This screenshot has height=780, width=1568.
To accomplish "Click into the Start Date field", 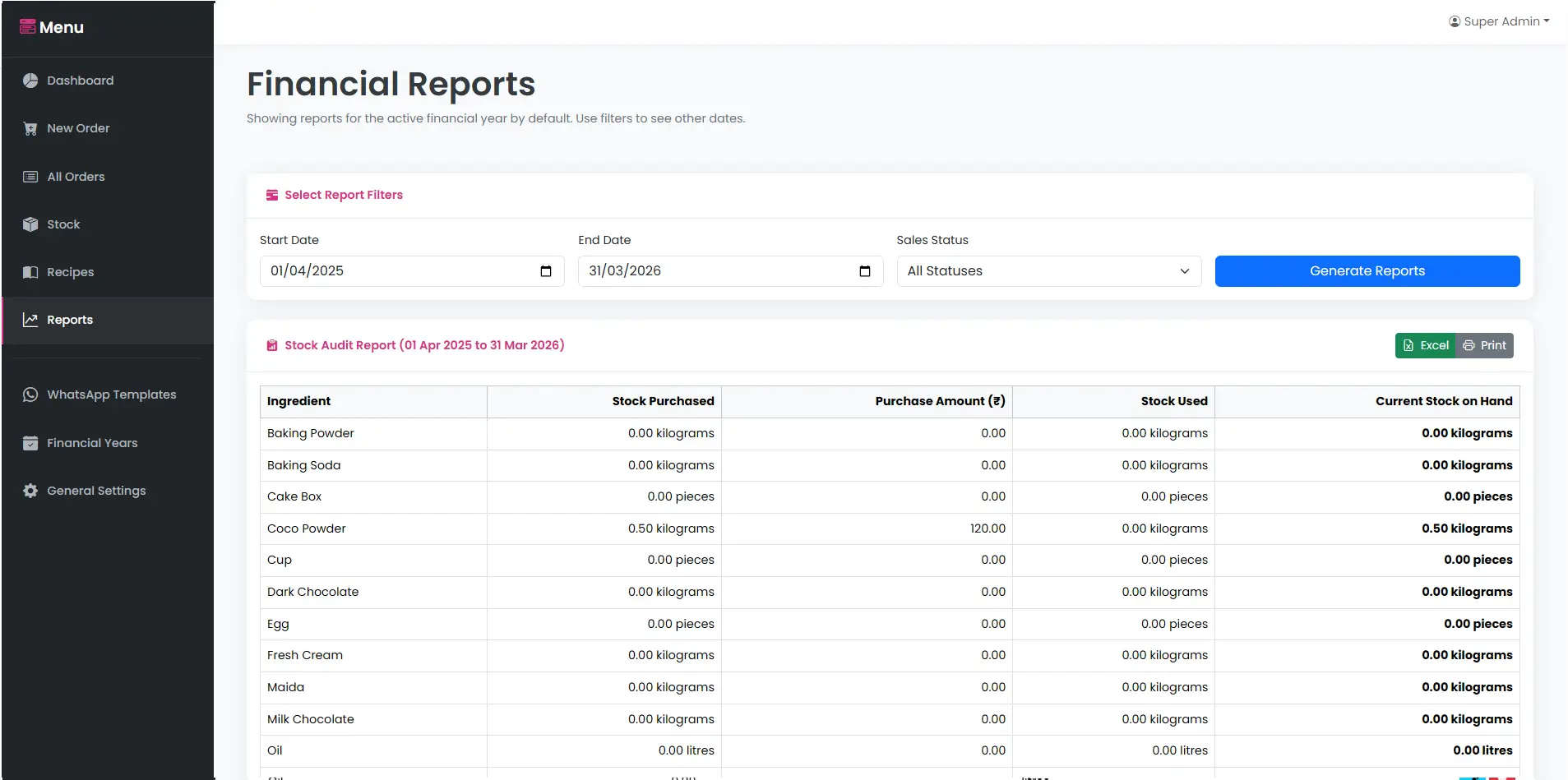I will click(395, 271).
